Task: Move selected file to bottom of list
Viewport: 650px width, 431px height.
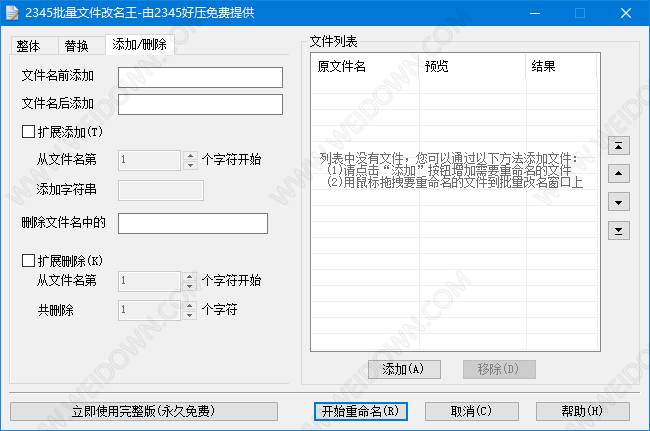Action: (x=618, y=231)
